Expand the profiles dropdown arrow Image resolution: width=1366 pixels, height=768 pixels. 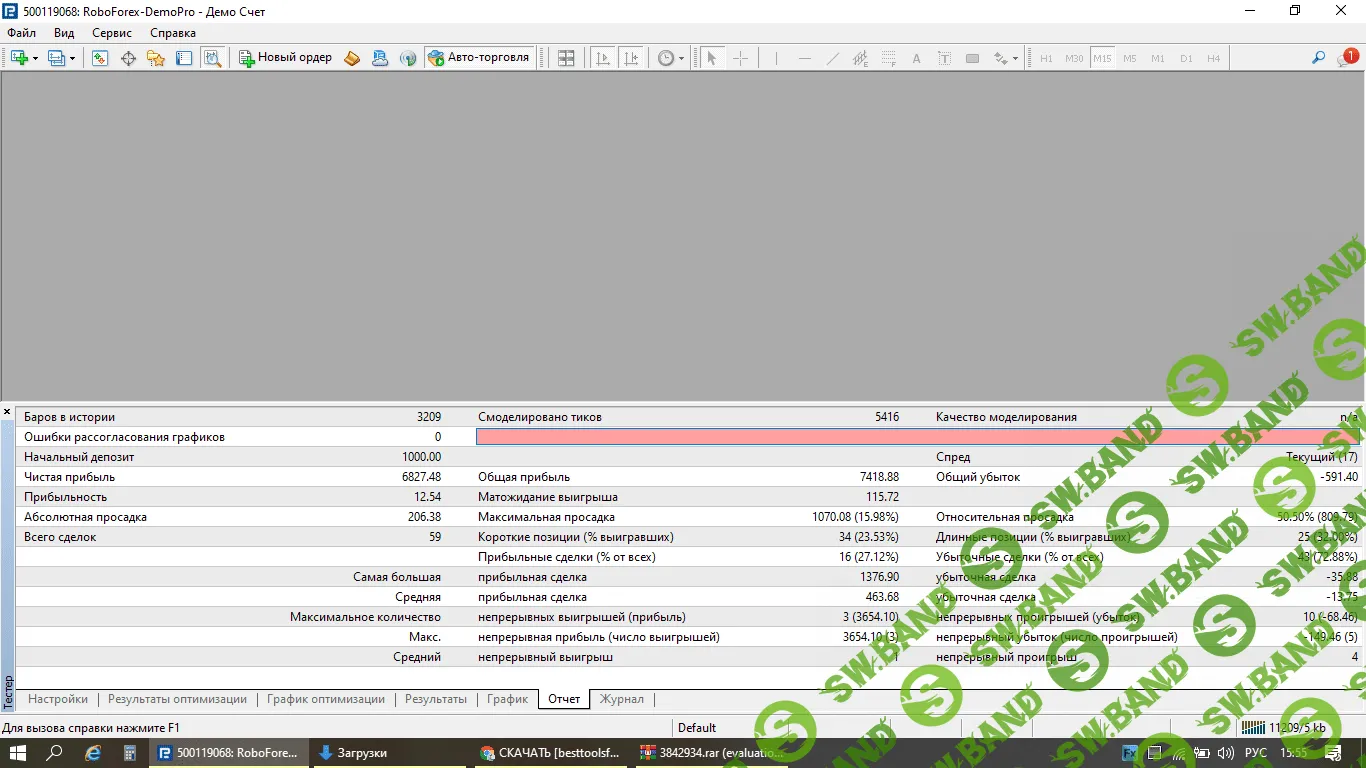73,59
